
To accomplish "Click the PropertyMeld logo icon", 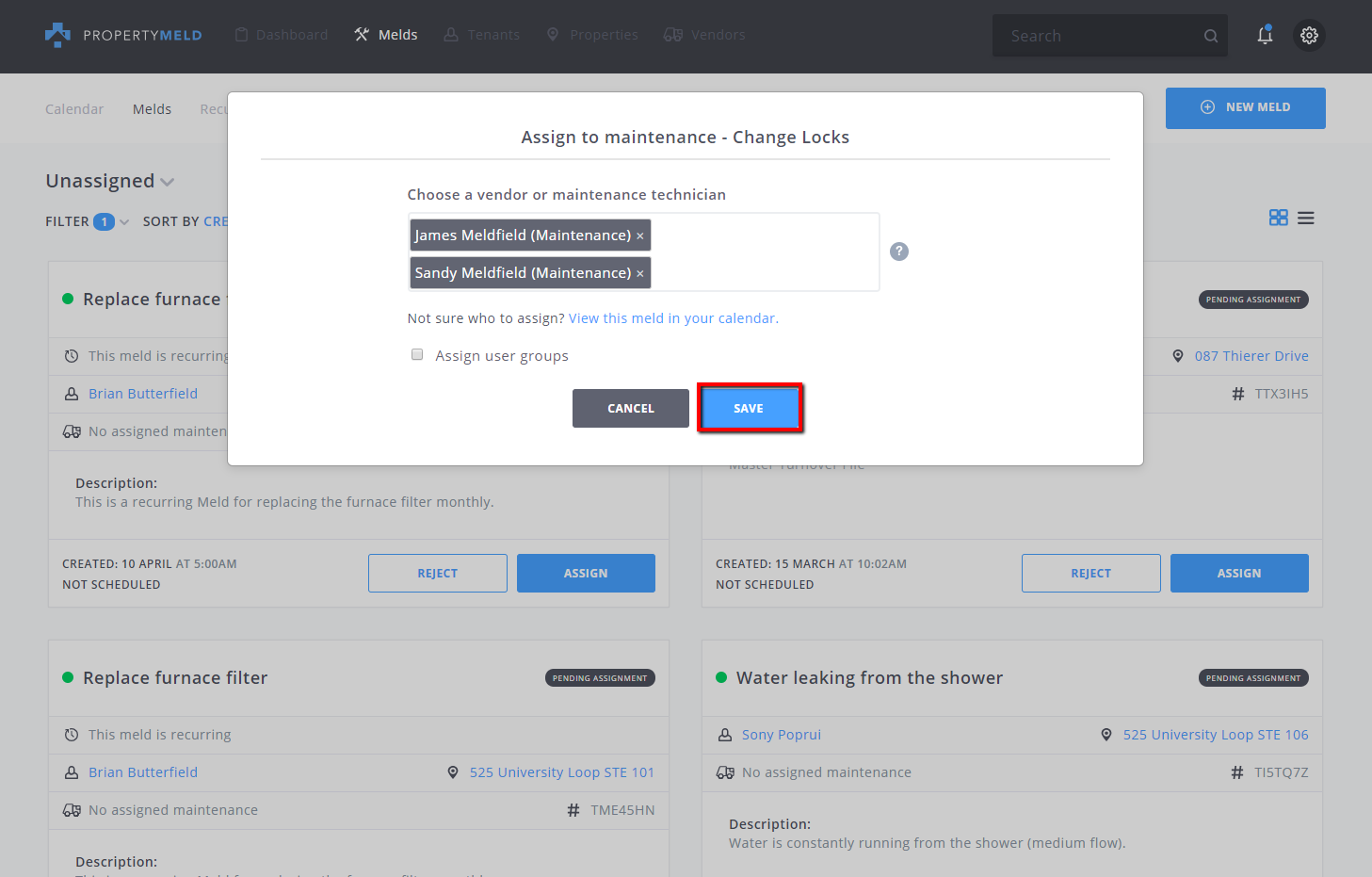I will click(x=57, y=35).
